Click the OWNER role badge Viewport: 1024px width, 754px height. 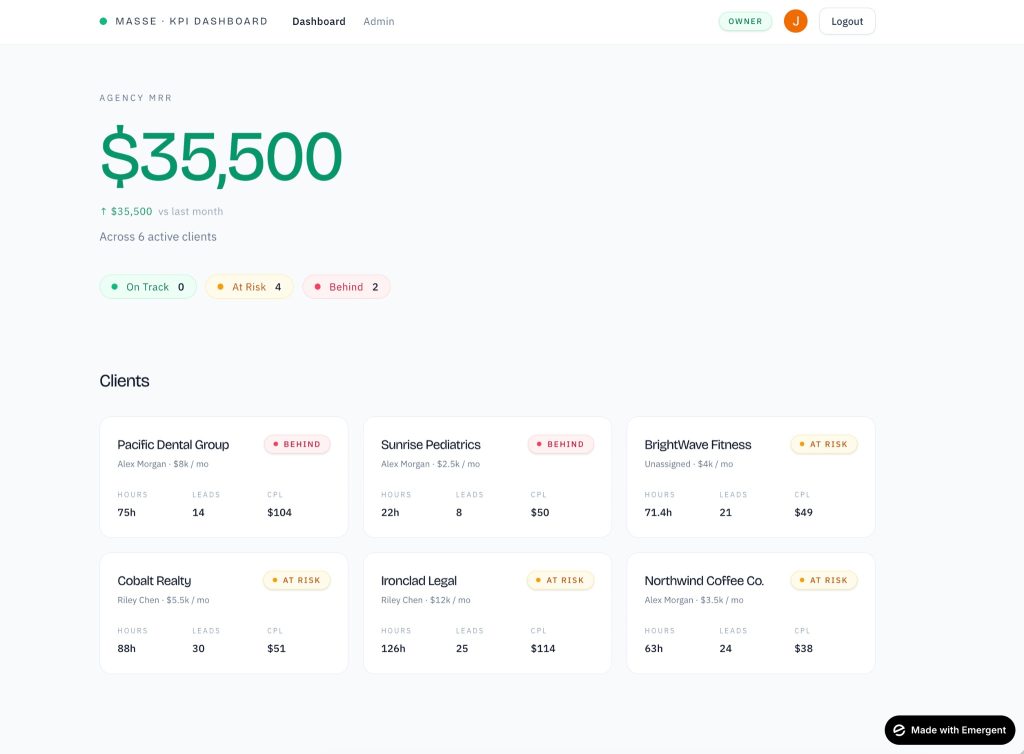745,21
